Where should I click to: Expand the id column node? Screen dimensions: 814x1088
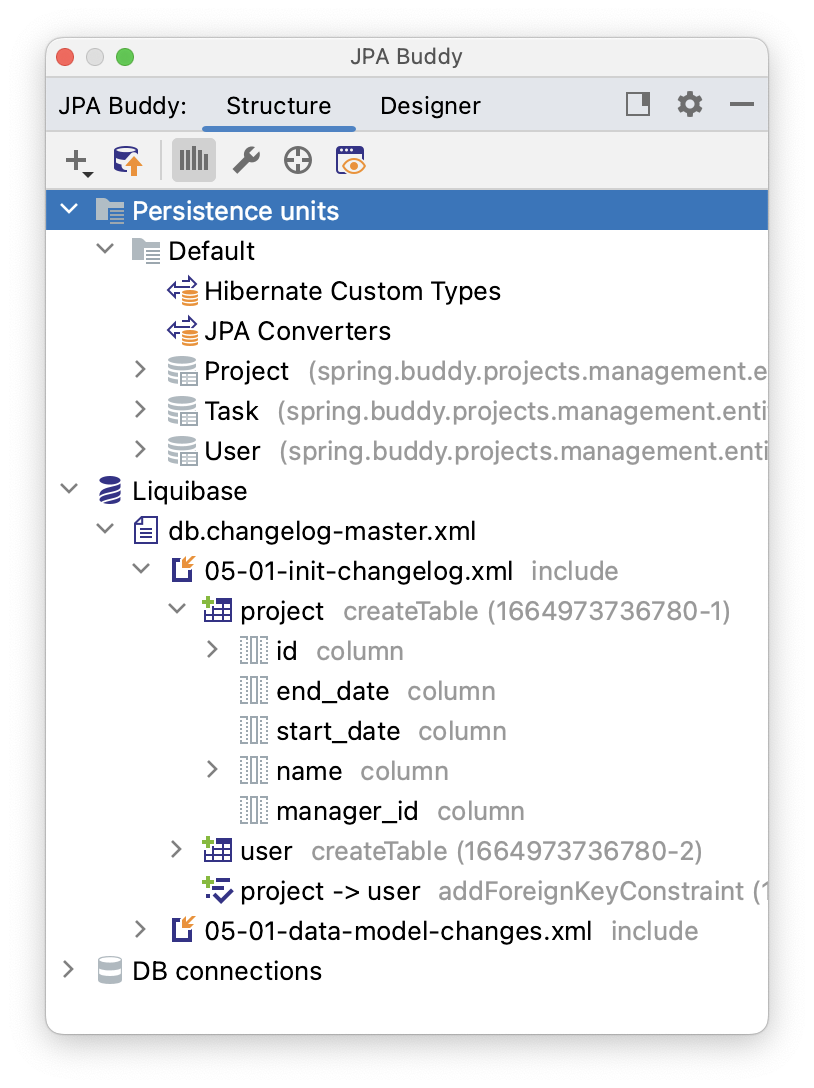212,649
